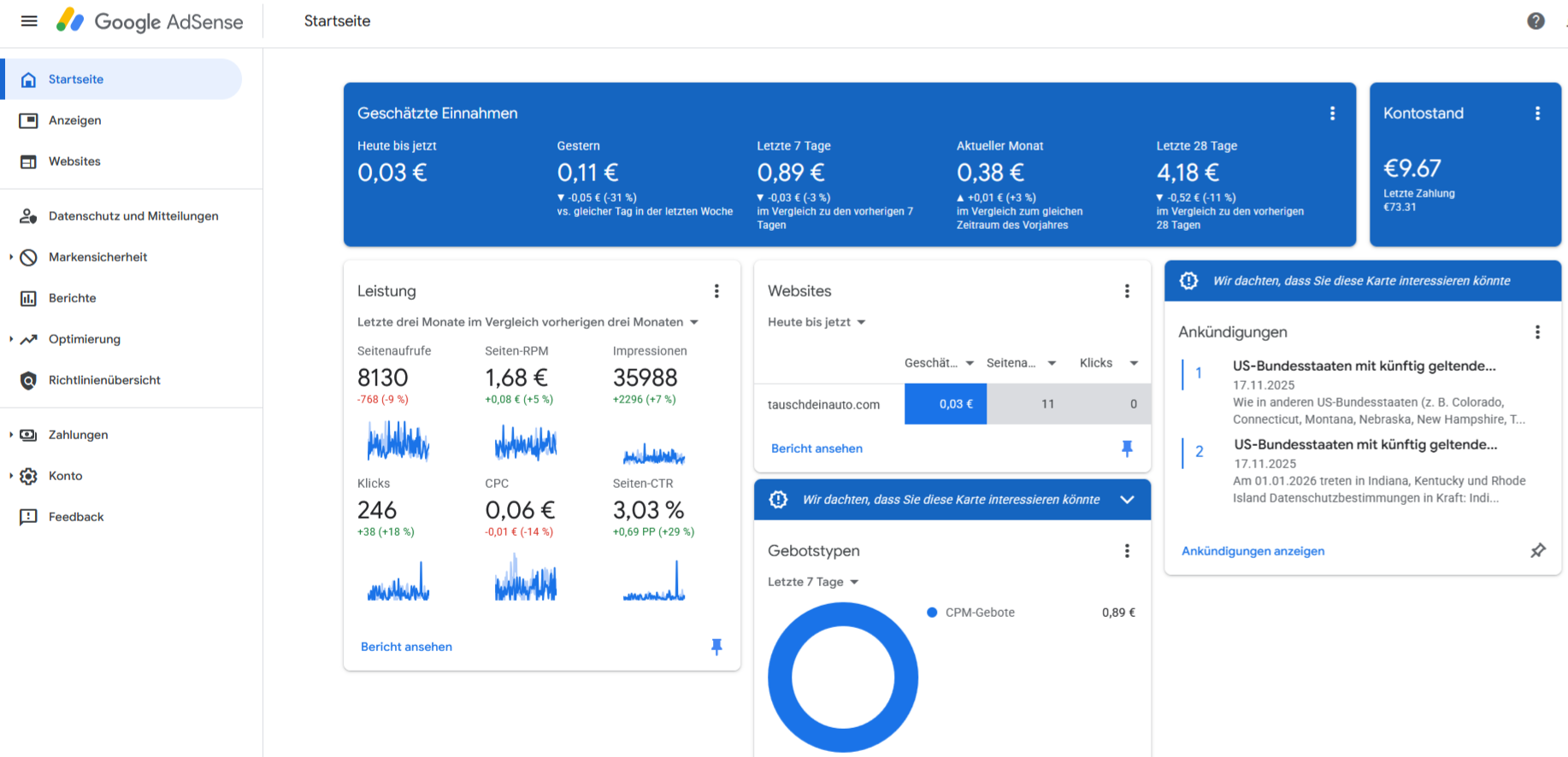Expand Zahlungen in the sidebar
The width and height of the screenshot is (1568, 757).
point(78,435)
